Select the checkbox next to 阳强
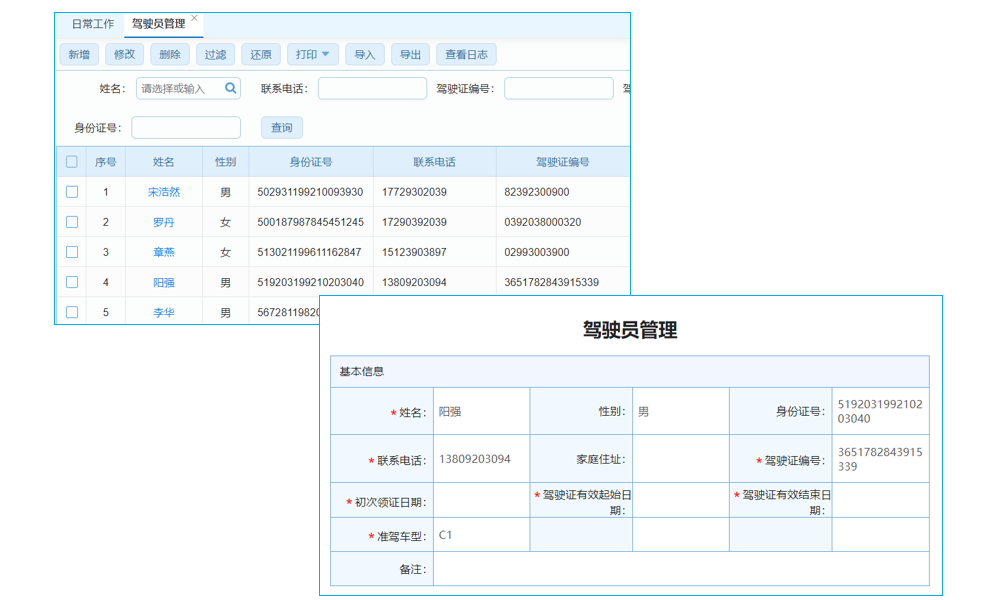Viewport: 1000px width, 600px height. coord(71,282)
